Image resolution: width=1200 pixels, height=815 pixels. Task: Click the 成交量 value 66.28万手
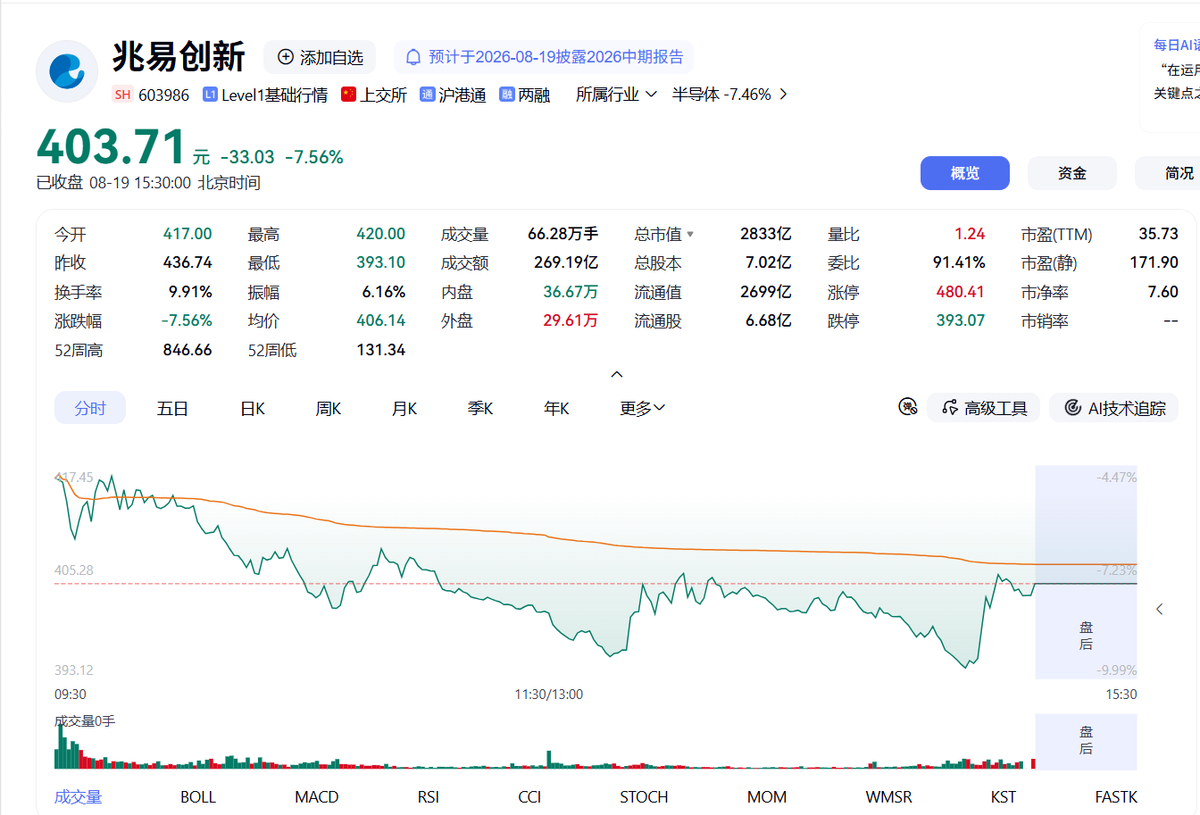[563, 234]
